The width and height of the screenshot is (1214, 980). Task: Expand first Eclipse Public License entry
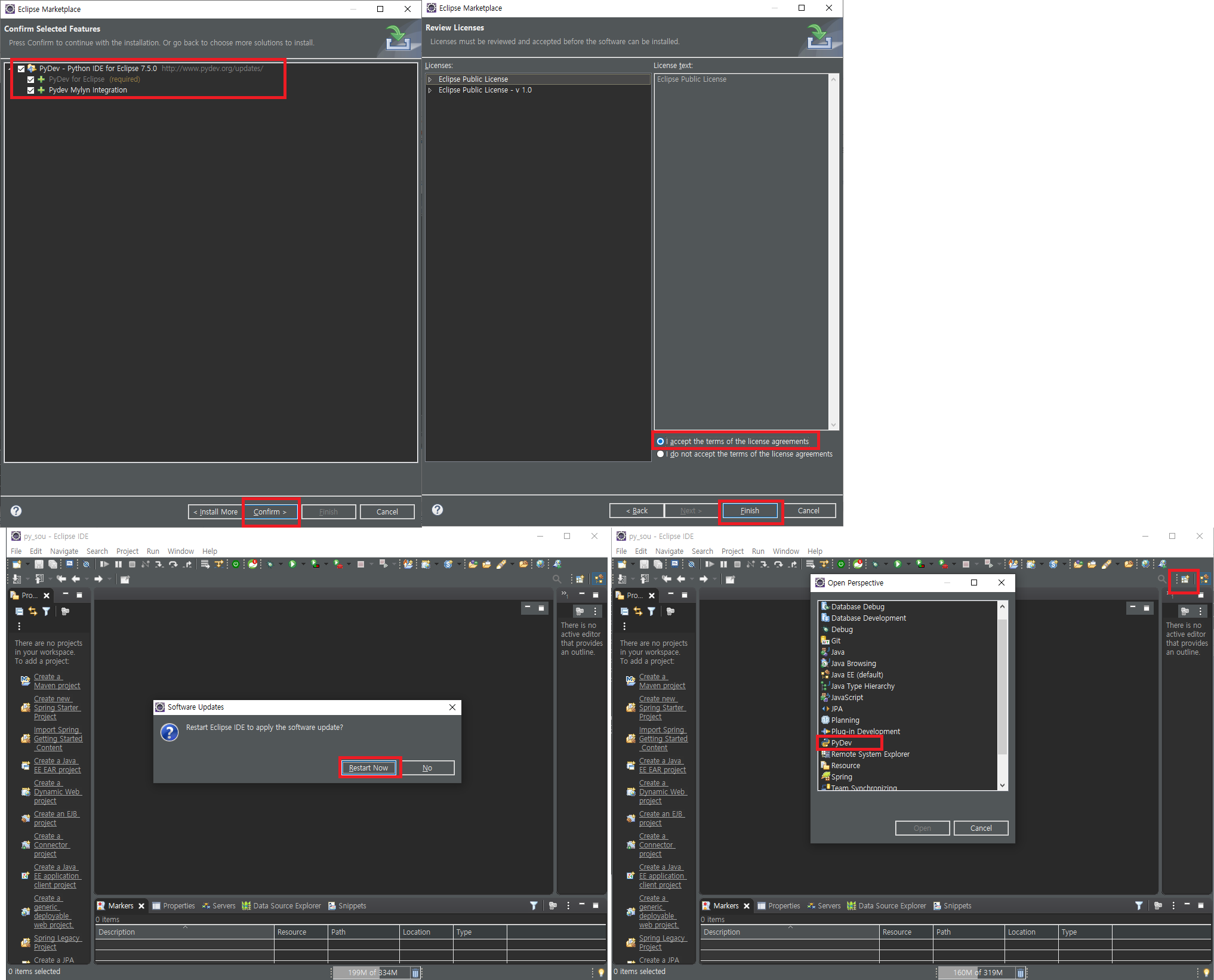(430, 79)
